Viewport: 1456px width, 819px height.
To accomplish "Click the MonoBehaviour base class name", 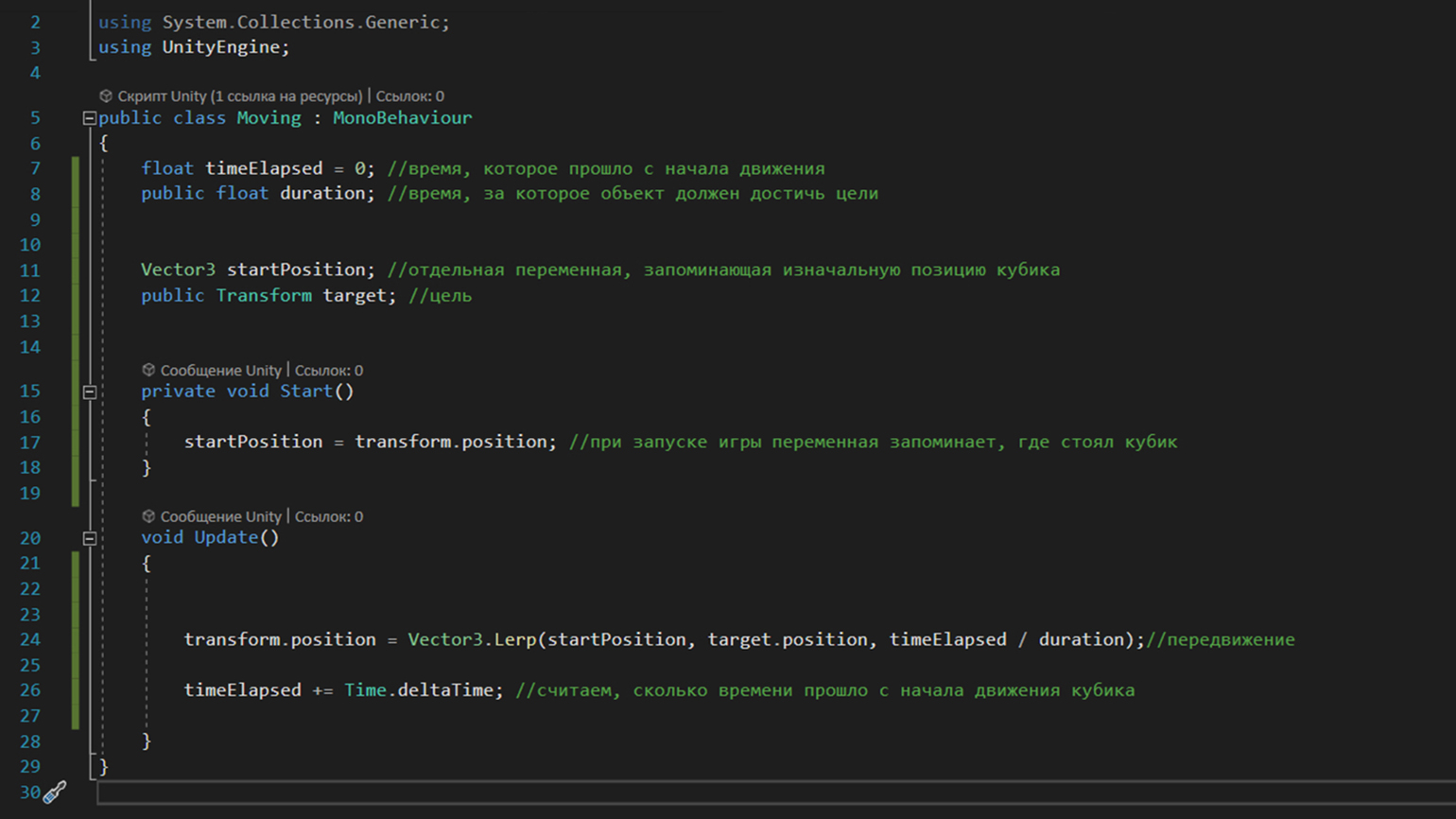I will click(x=402, y=118).
